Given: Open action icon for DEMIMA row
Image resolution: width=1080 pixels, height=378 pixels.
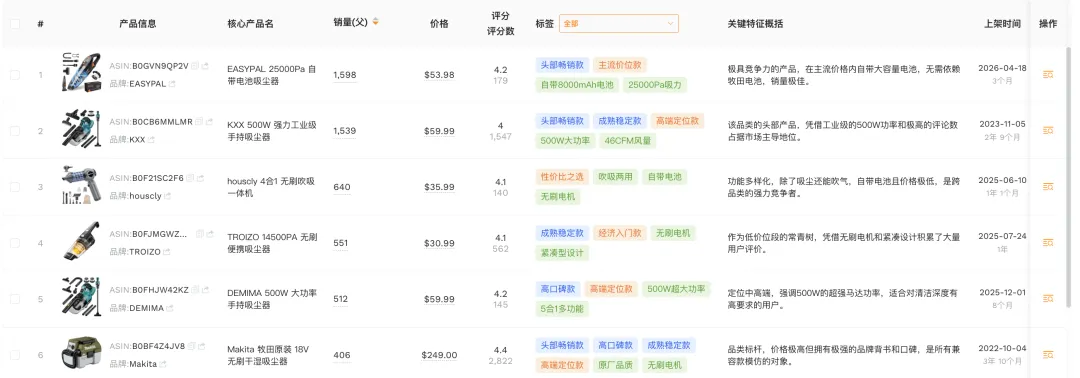Looking at the screenshot, I should click(x=1048, y=299).
